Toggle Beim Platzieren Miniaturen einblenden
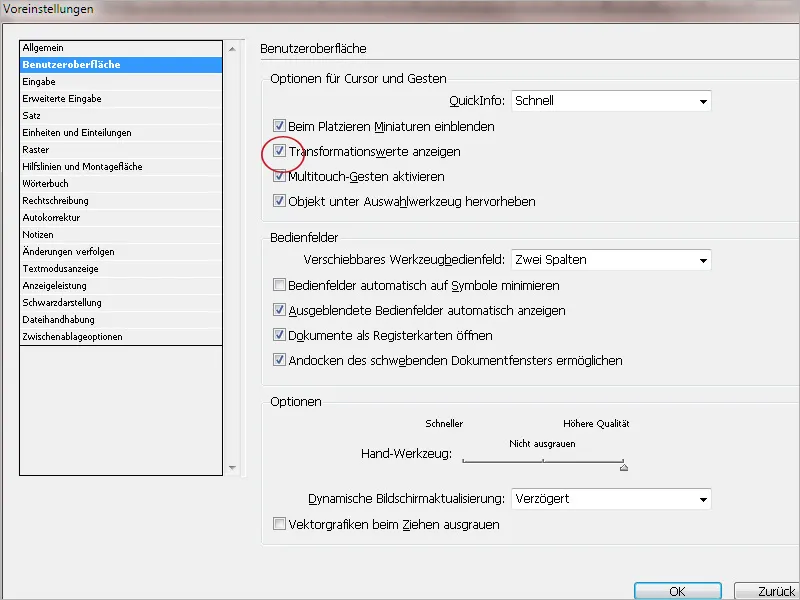 tap(279, 126)
